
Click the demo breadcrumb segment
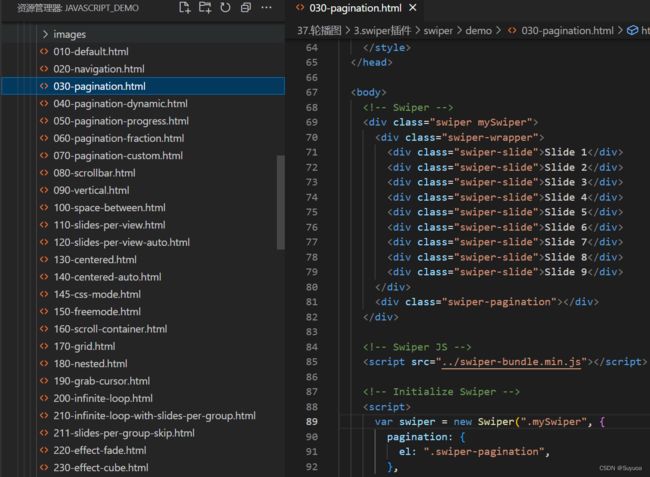(x=478, y=31)
